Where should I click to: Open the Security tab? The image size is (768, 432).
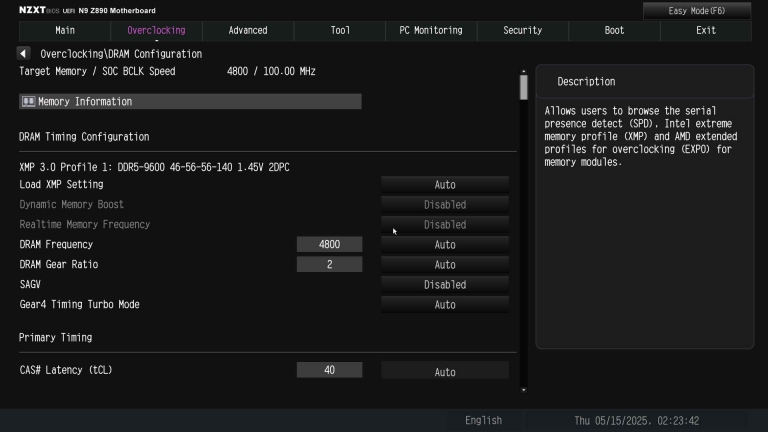(523, 30)
